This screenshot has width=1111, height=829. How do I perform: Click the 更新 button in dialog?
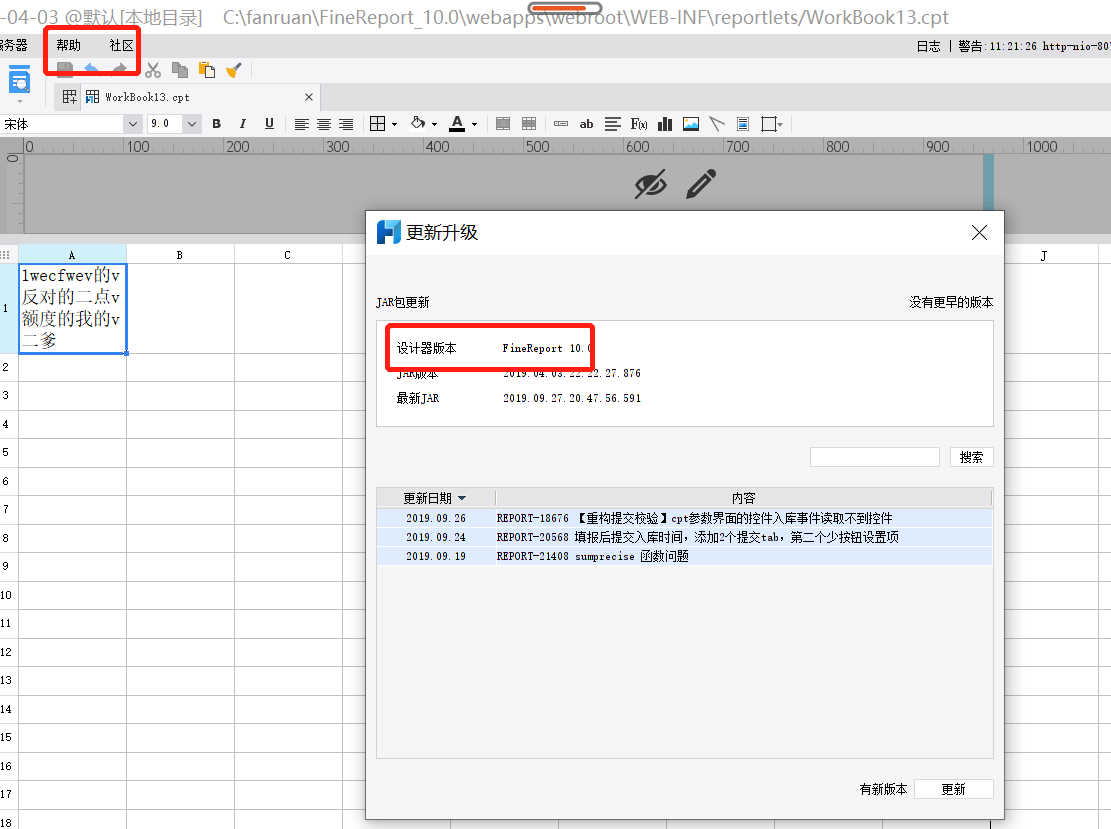[953, 789]
